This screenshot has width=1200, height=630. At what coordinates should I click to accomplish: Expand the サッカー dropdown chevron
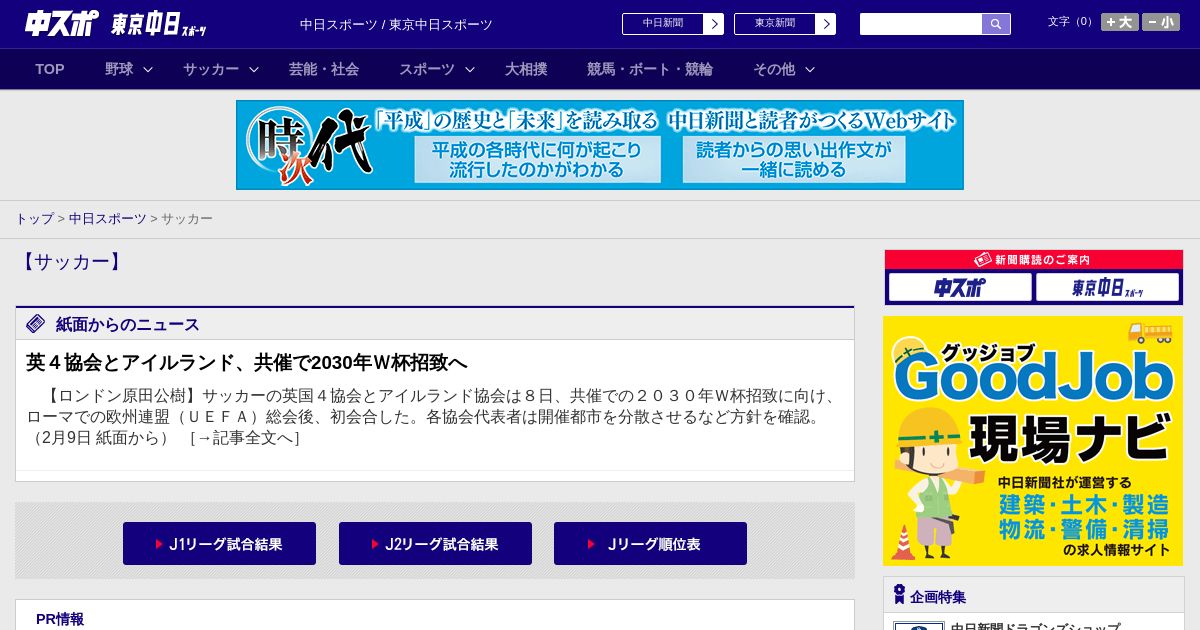tap(254, 69)
